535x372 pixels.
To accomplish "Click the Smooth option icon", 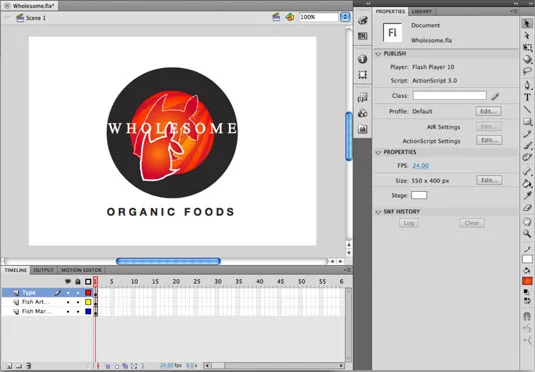I will pos(527,328).
